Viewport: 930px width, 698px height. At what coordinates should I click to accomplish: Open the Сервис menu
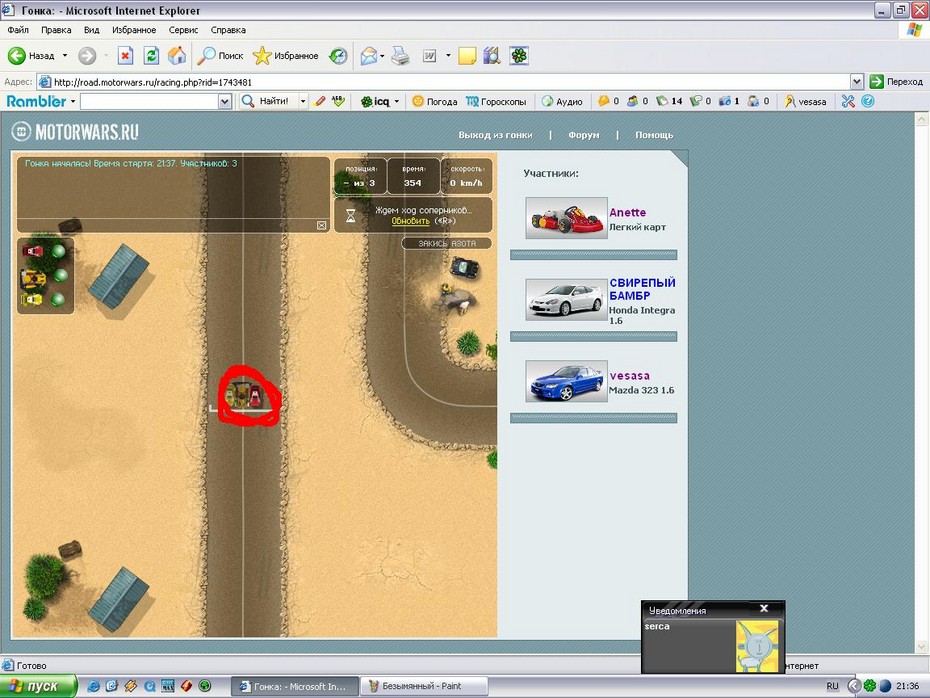(x=183, y=30)
